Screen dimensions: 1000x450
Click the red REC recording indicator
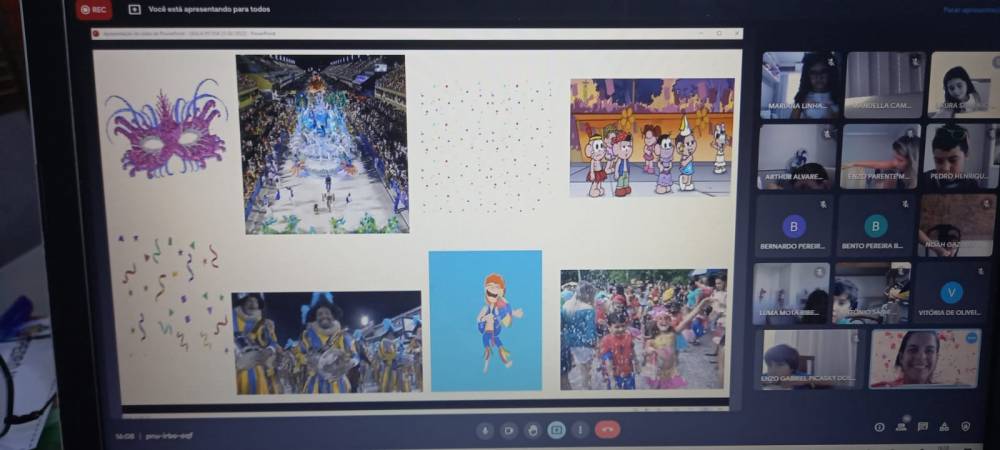94,10
